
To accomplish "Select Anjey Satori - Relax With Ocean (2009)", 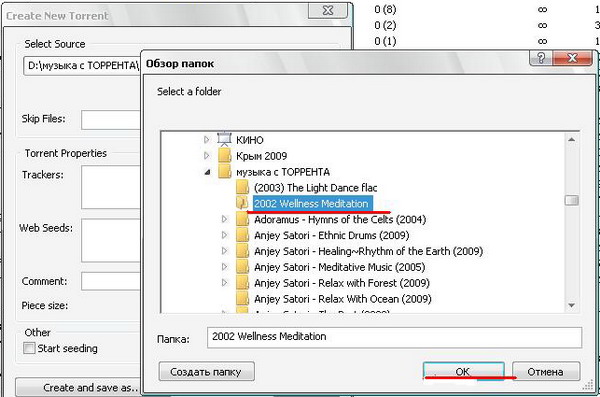I will click(342, 299).
